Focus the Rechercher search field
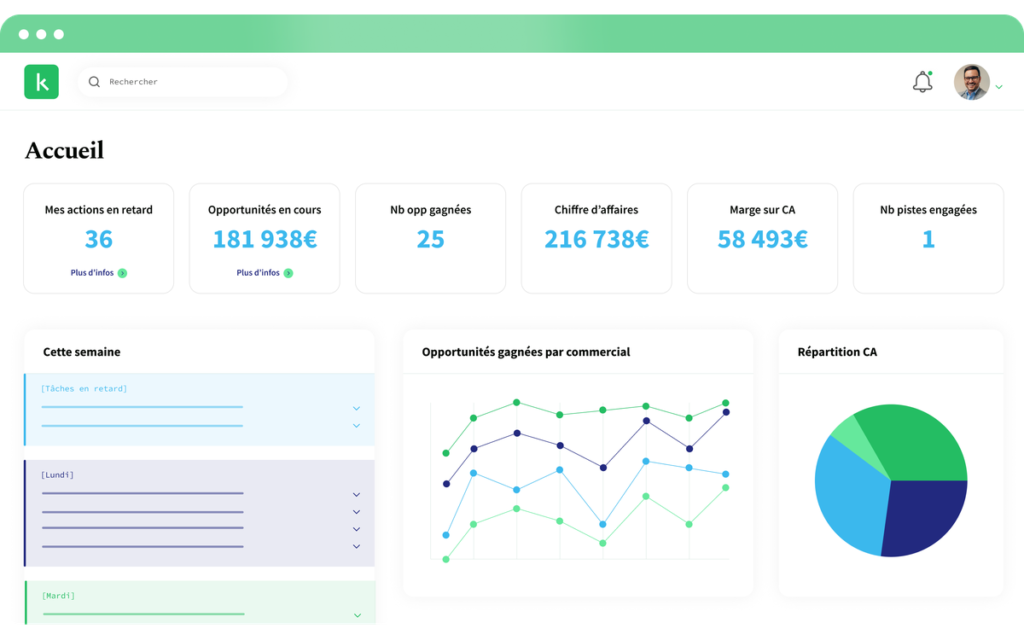1024x640 pixels. pos(183,82)
